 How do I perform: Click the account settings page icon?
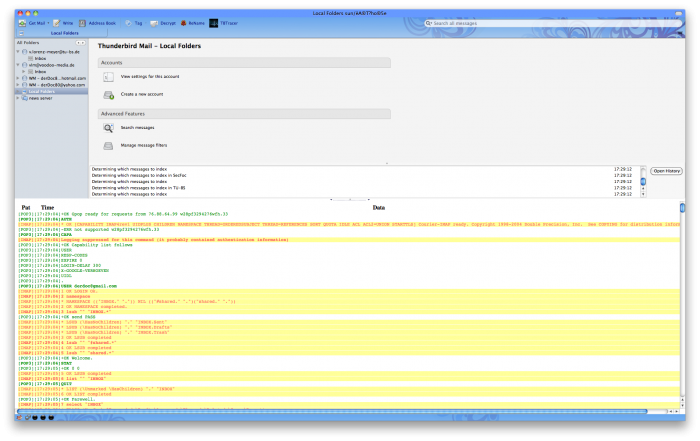(x=108, y=77)
